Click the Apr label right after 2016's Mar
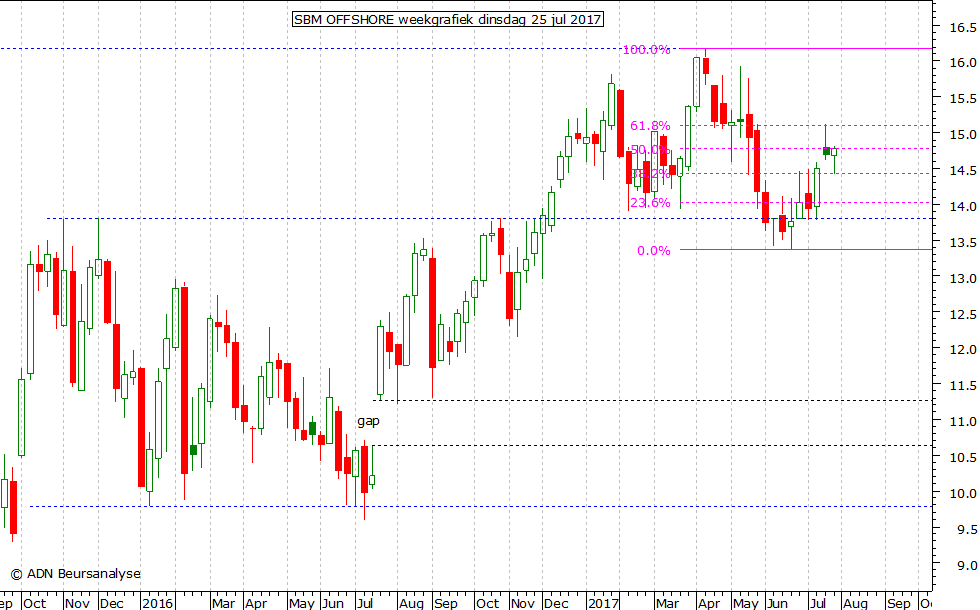 tap(256, 603)
